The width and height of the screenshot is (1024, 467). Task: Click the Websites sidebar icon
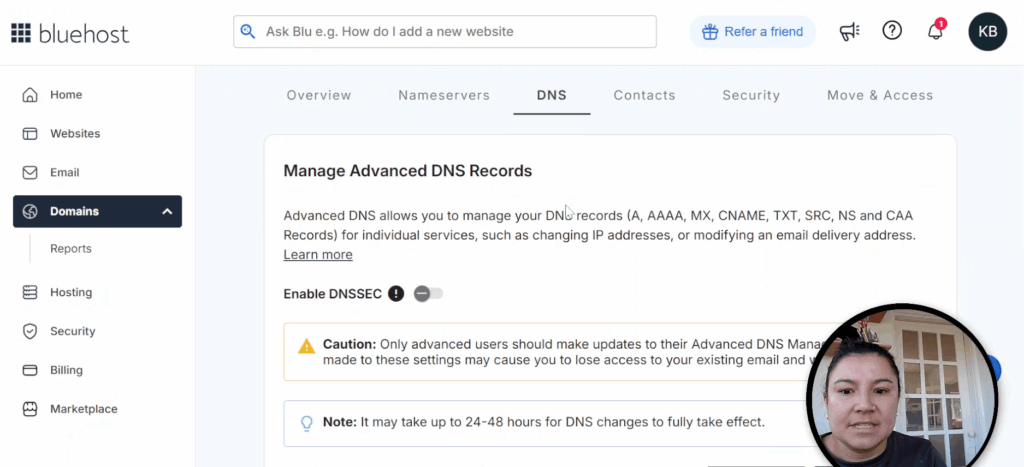tap(30, 134)
